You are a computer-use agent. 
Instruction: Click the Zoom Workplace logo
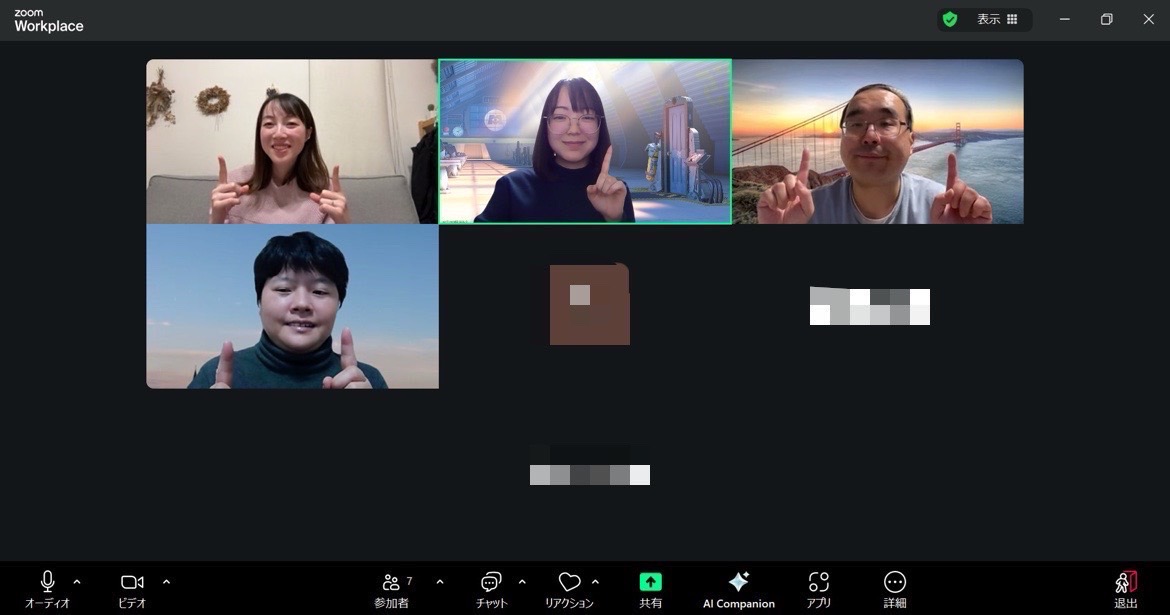click(x=48, y=21)
